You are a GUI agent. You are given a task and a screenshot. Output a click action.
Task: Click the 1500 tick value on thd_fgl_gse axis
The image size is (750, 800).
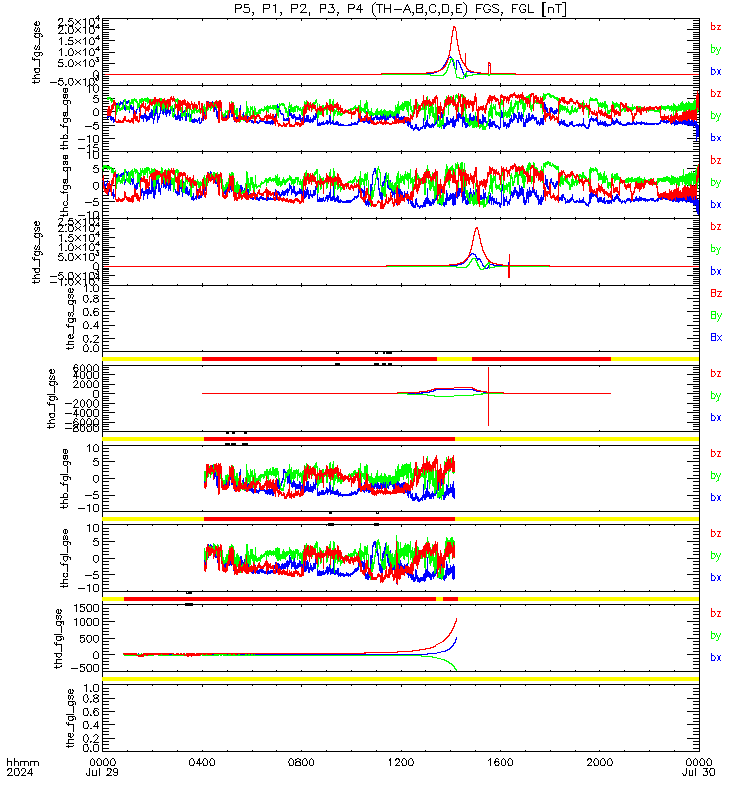tap(86, 609)
